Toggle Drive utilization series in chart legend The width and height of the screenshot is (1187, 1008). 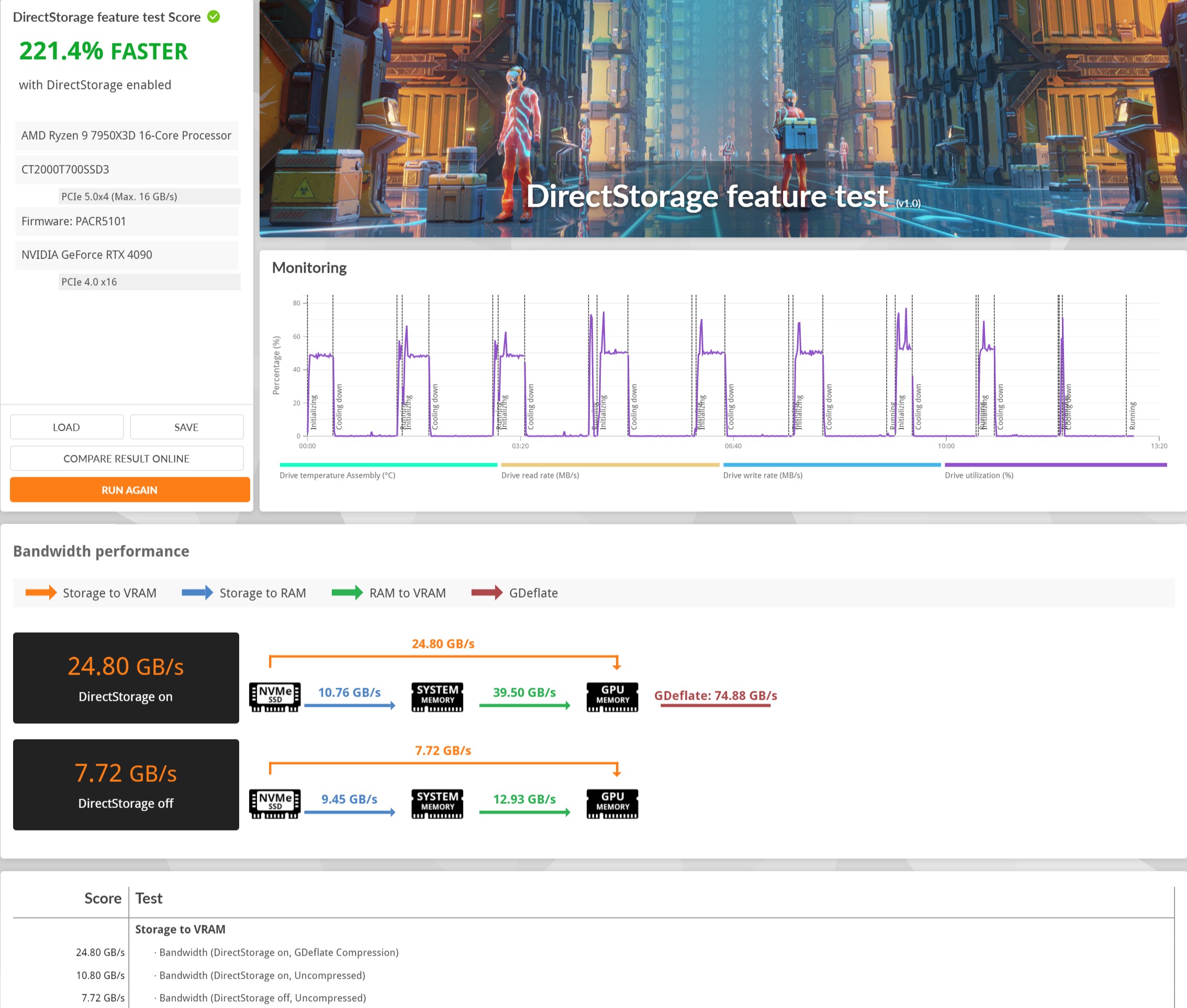(x=978, y=475)
